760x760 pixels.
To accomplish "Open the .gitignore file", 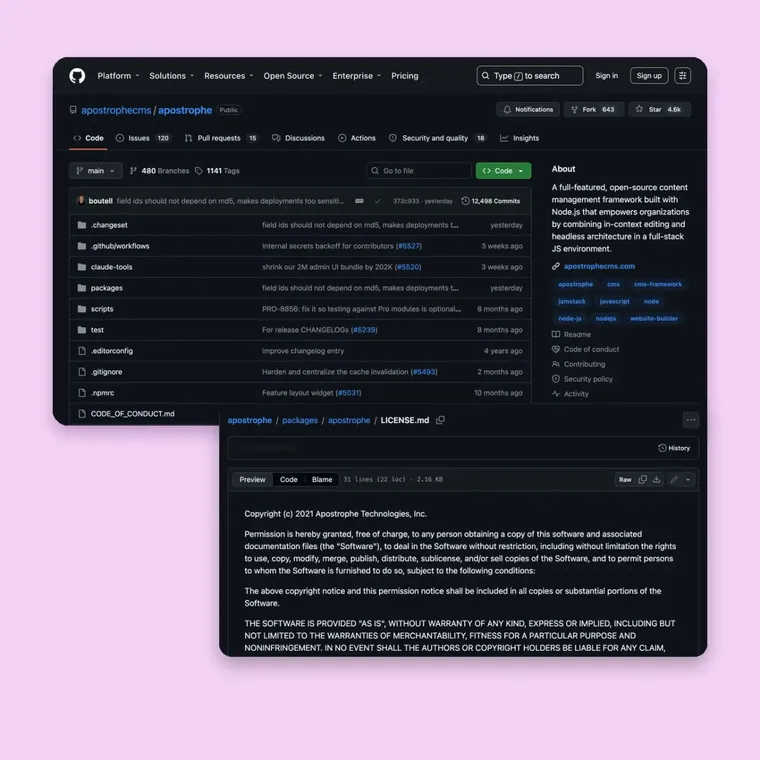I will (107, 372).
